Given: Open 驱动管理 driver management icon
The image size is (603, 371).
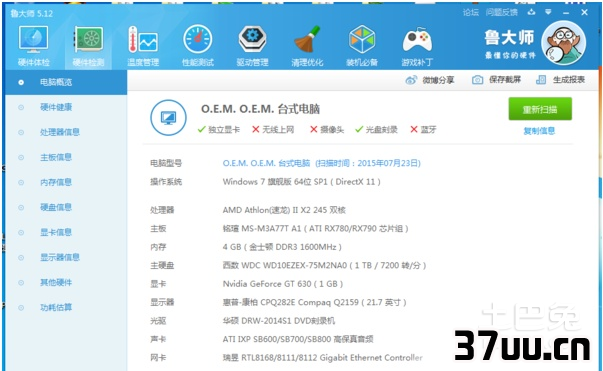Looking at the screenshot, I should click(252, 39).
